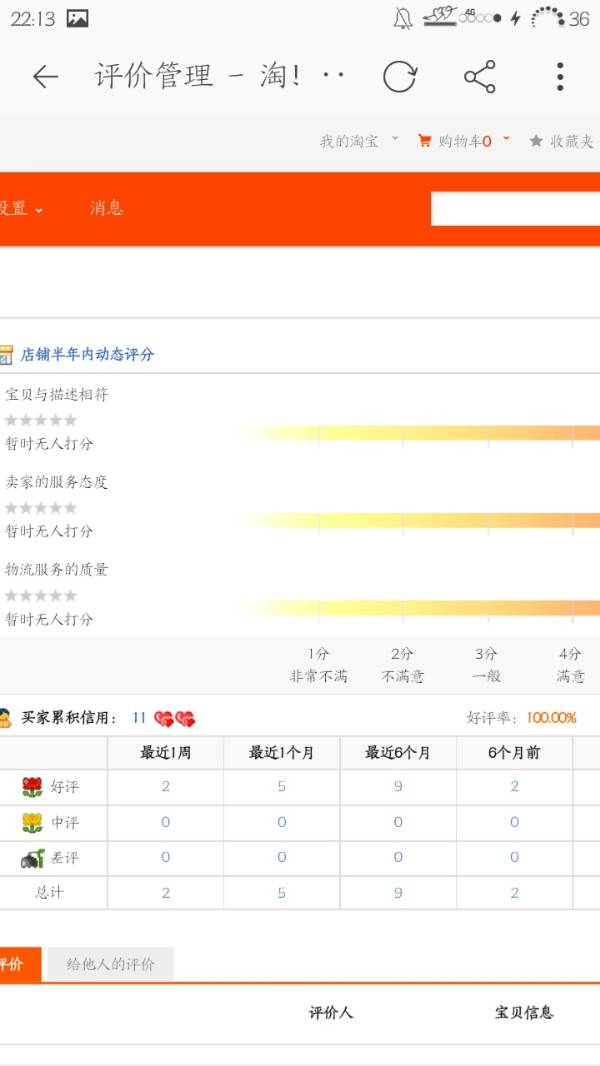Tap the gray stars under 卖家的服务态度
Screen dimensions: 600x1066
pyautogui.click(x=41, y=508)
